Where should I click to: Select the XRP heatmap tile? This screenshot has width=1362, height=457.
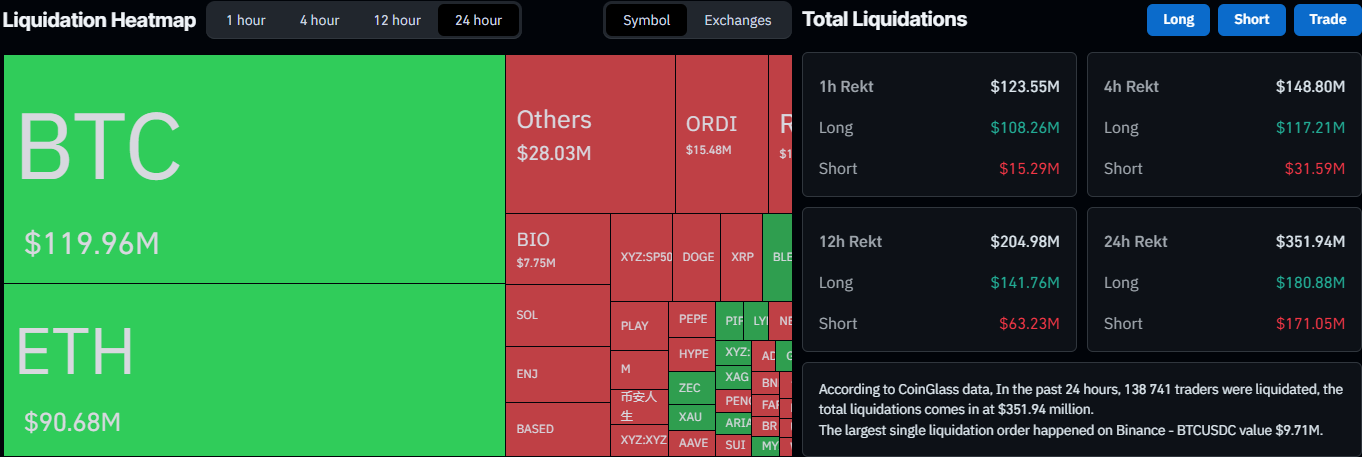742,257
